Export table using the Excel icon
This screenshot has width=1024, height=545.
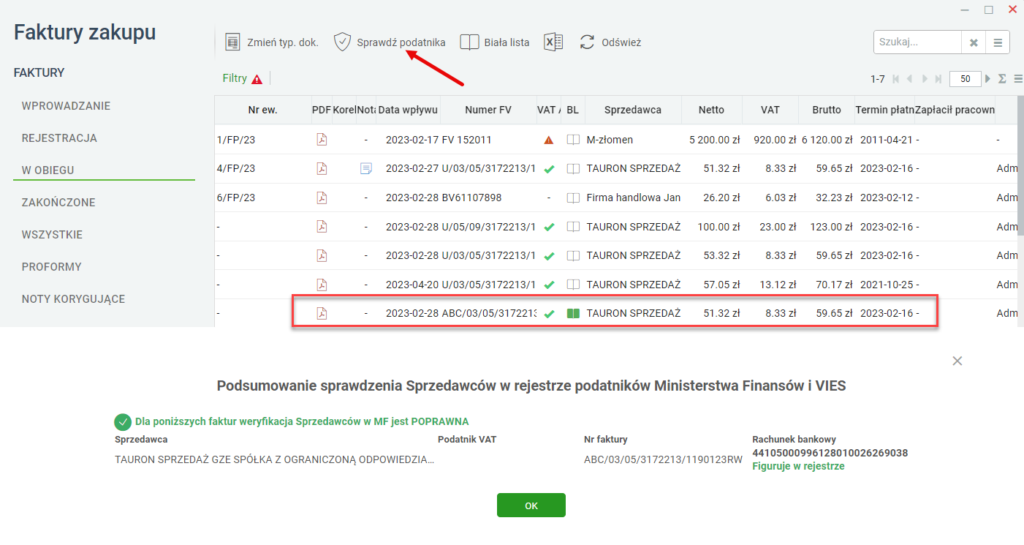pyautogui.click(x=553, y=42)
